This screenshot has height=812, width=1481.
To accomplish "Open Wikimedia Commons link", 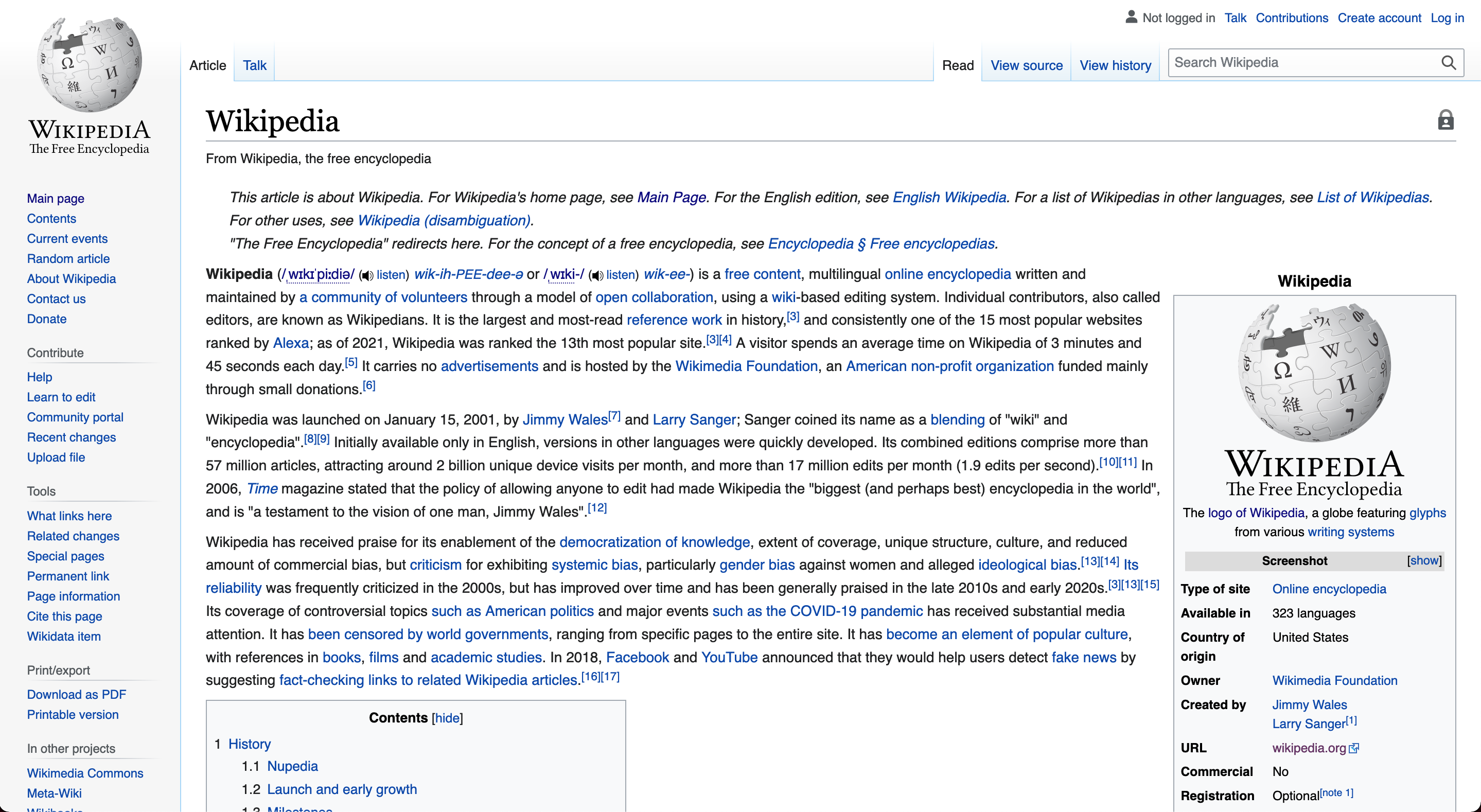I will (85, 773).
